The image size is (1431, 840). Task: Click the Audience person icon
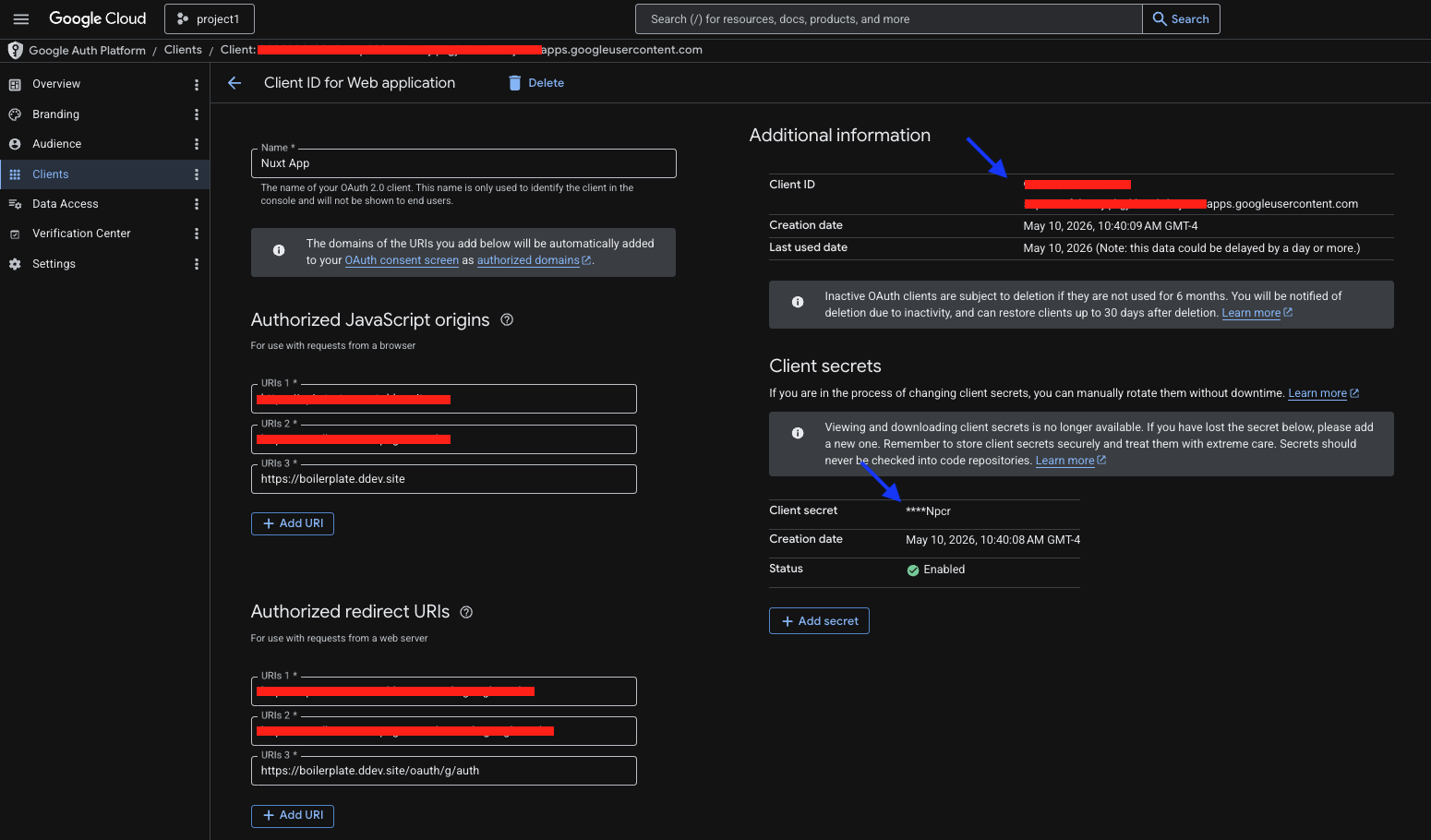(15, 144)
